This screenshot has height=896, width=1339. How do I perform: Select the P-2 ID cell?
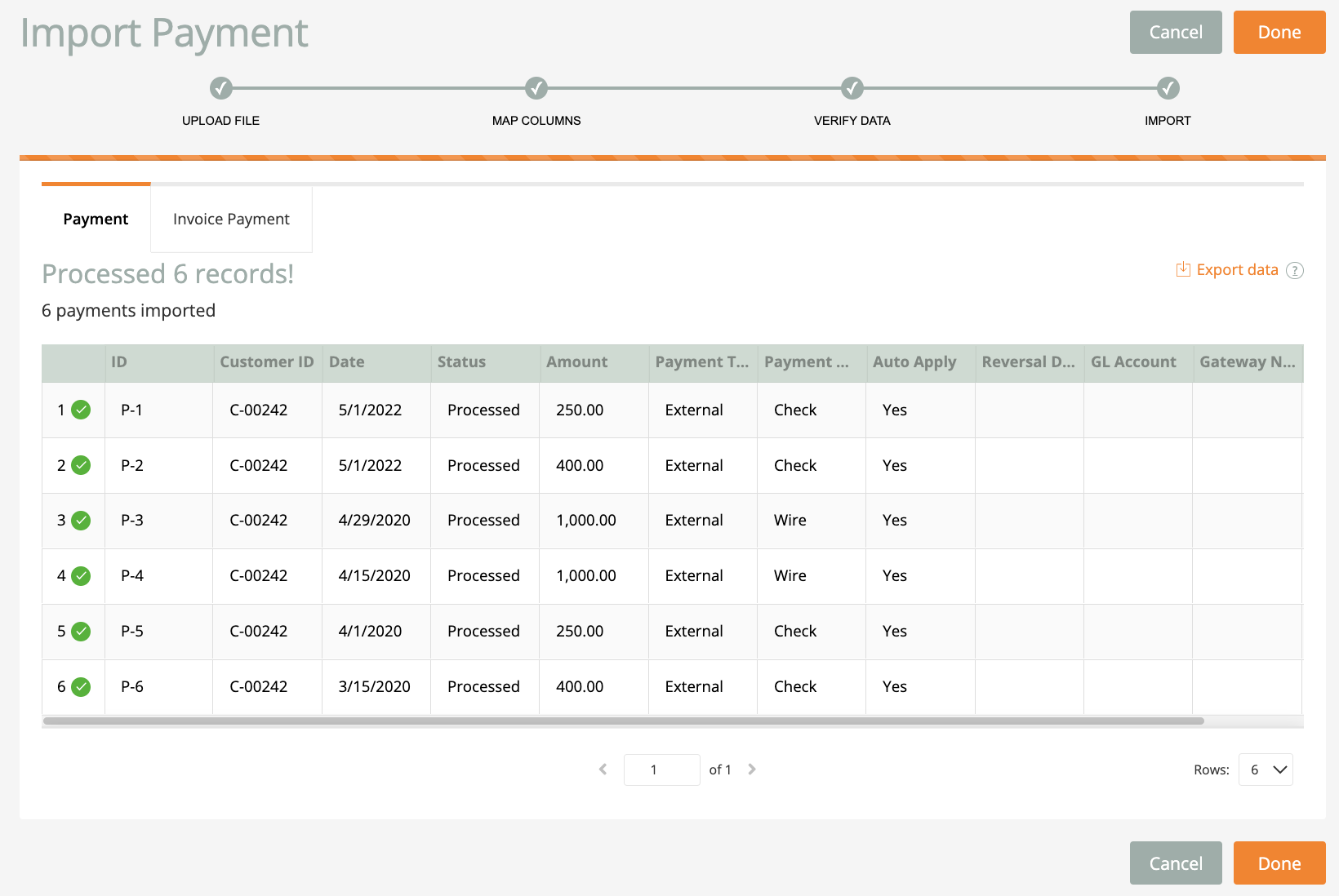[x=158, y=465]
